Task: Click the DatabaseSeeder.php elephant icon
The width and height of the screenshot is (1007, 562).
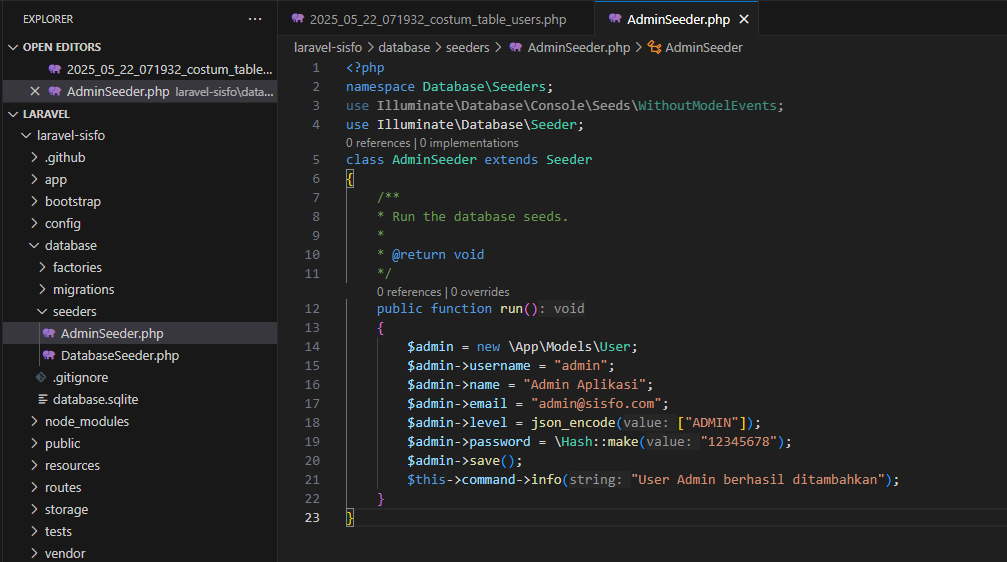Action: (48, 356)
